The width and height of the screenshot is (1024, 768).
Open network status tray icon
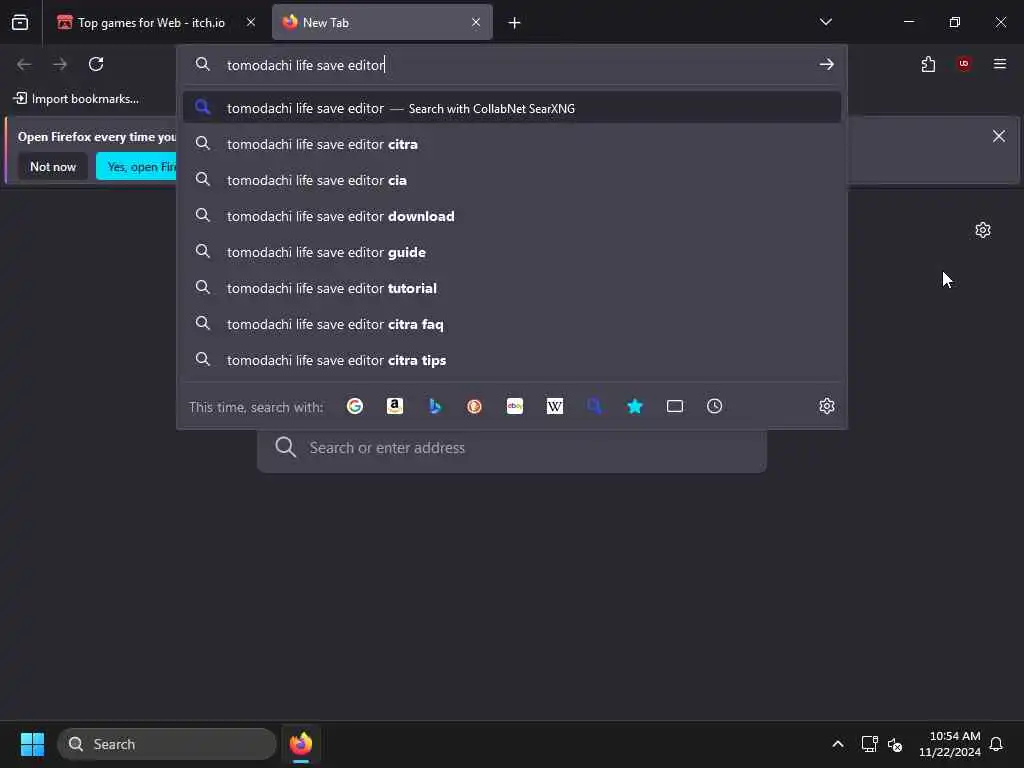pyautogui.click(x=869, y=744)
